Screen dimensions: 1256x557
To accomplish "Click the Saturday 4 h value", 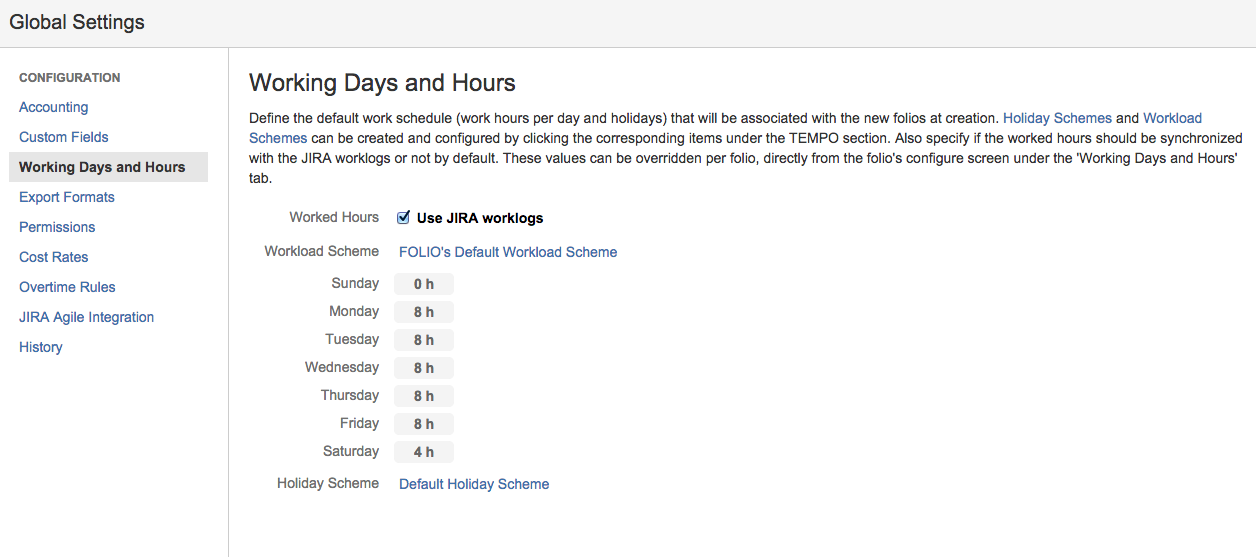I will [424, 452].
